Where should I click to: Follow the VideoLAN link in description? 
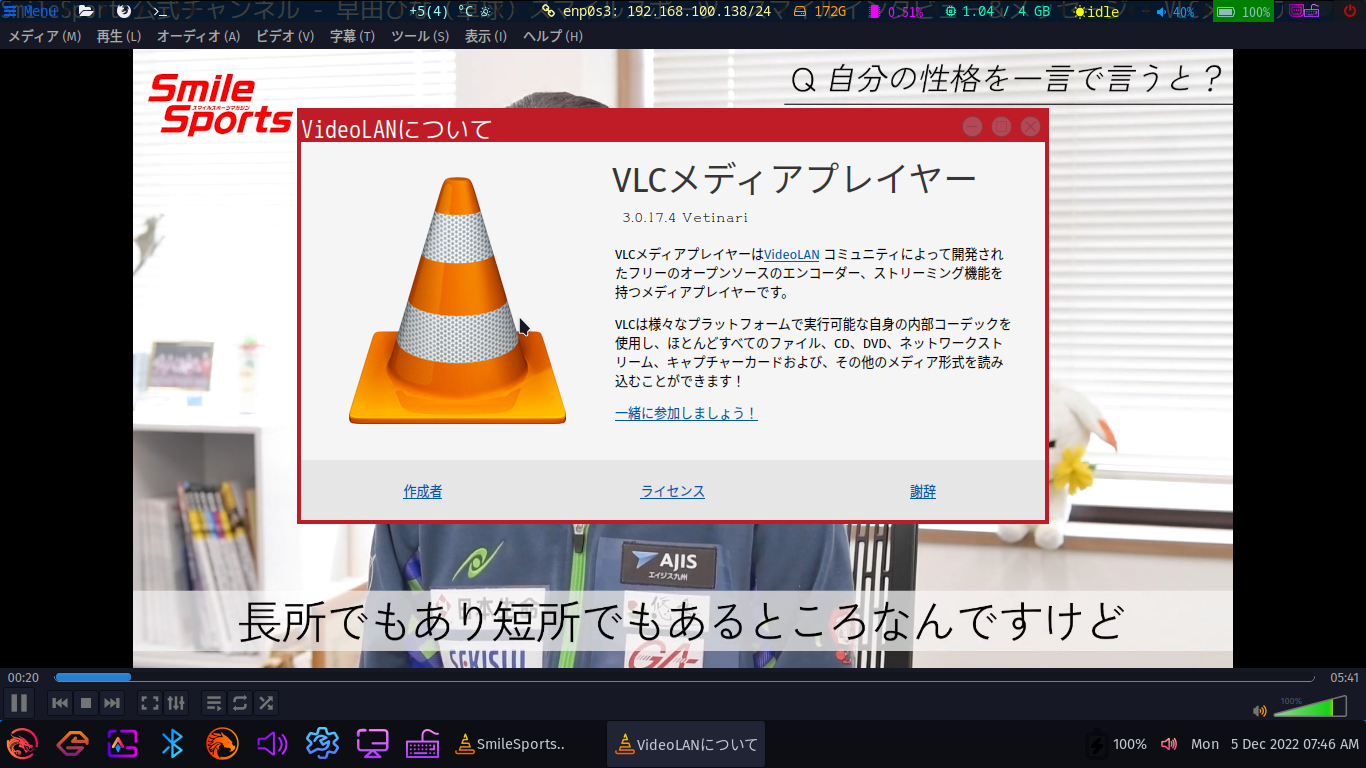click(791, 254)
